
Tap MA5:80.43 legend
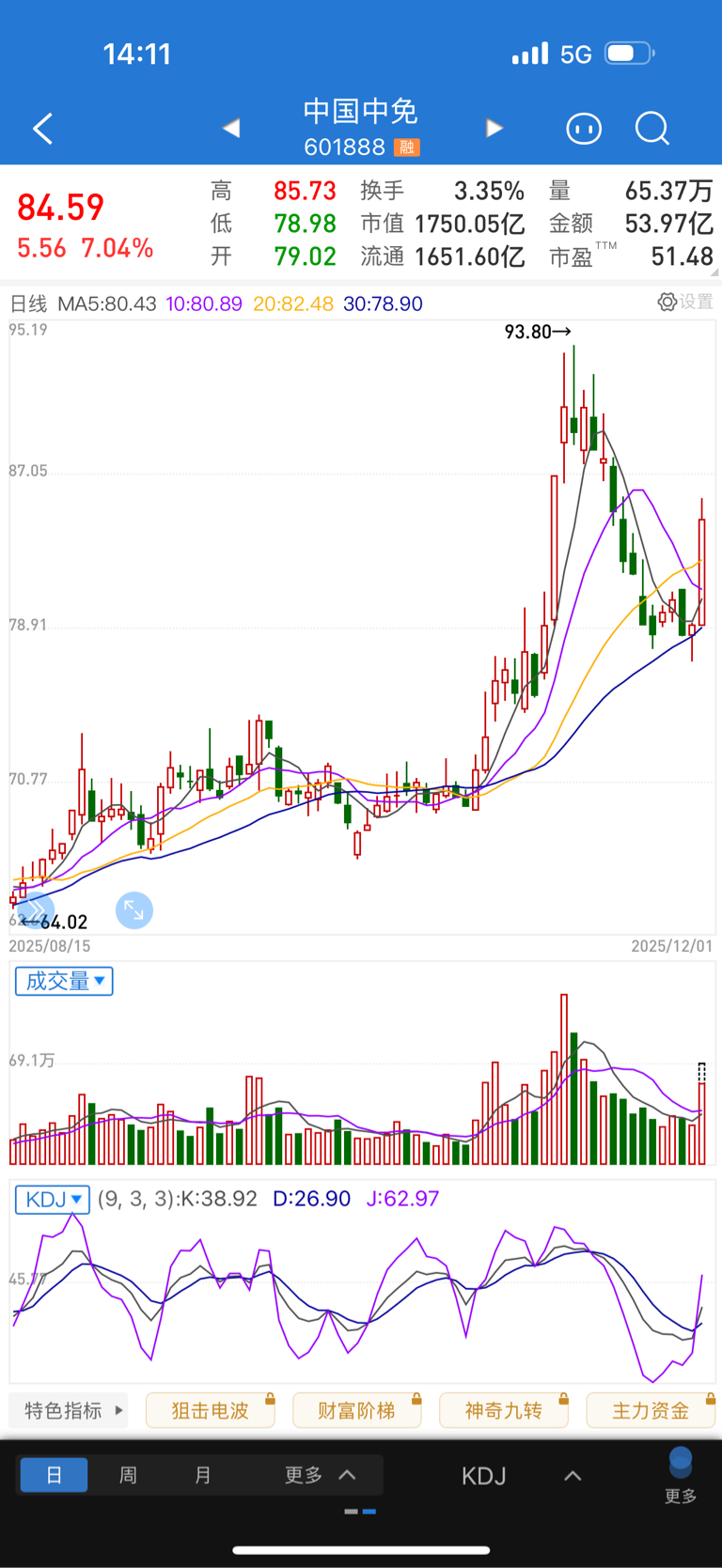[107, 303]
